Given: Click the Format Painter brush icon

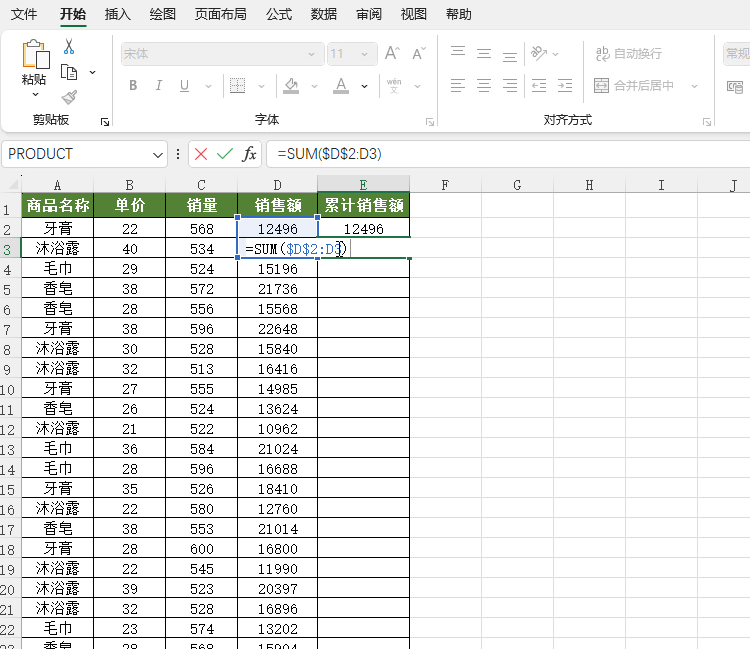Looking at the screenshot, I should 69,98.
